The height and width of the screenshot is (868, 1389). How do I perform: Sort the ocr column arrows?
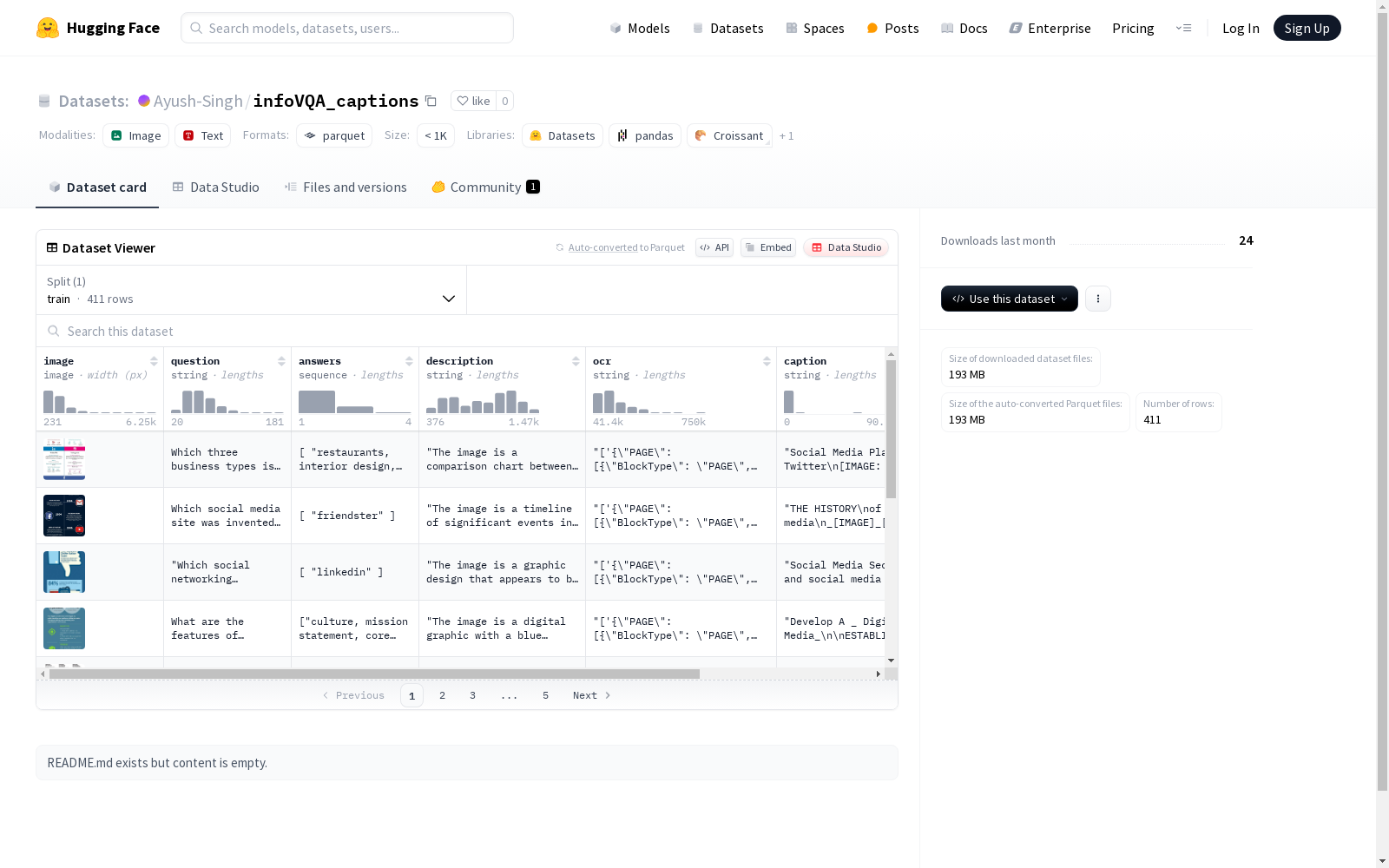[767, 361]
